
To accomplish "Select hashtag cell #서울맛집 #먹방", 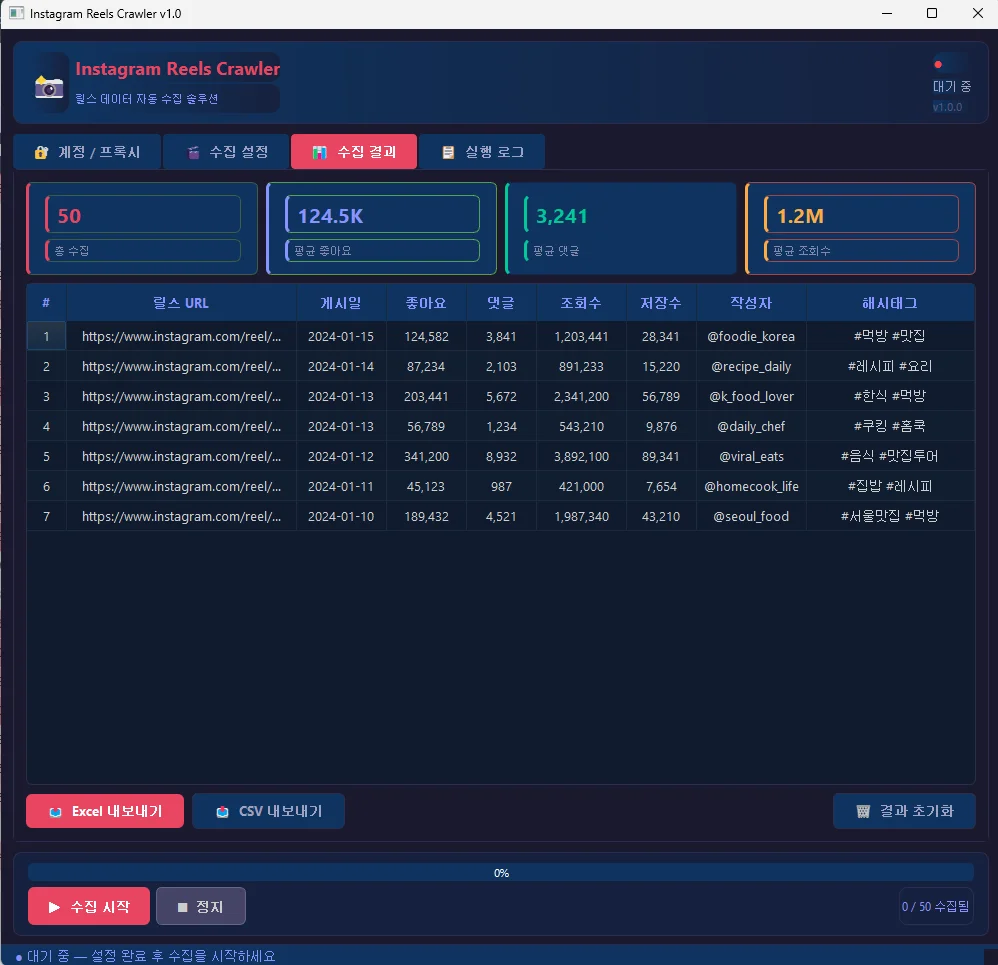I will click(890, 516).
